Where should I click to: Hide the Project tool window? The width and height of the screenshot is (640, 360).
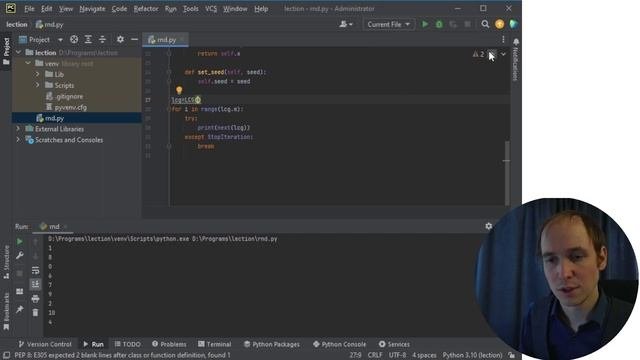[x=134, y=40]
